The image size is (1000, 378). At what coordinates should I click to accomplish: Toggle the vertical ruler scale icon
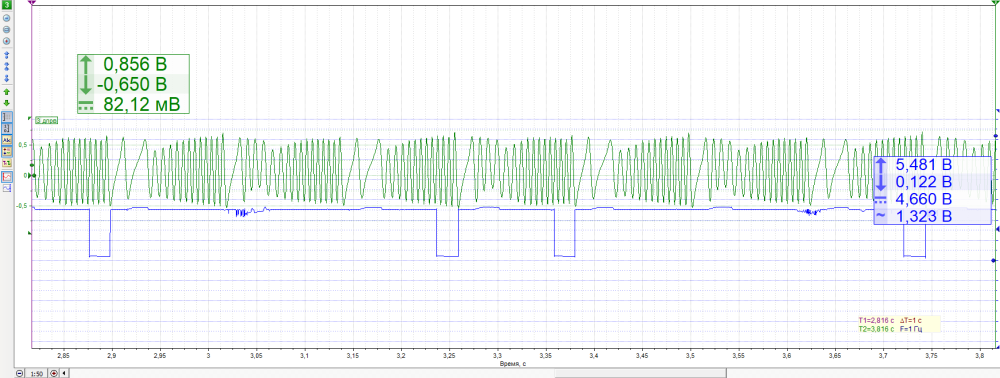point(7,117)
